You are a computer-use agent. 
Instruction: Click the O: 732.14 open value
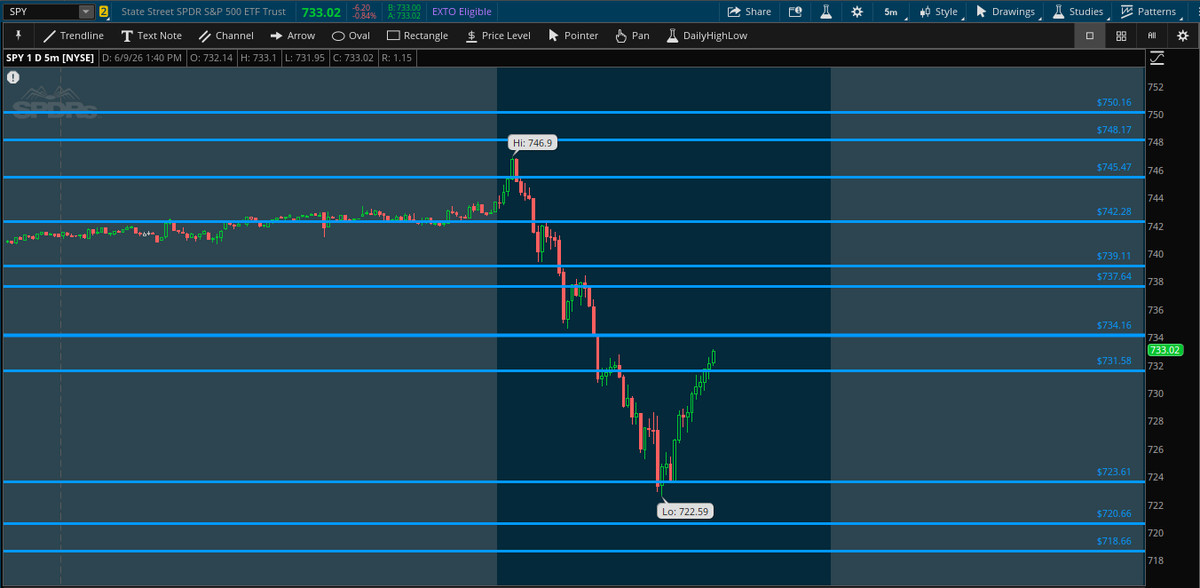click(211, 58)
